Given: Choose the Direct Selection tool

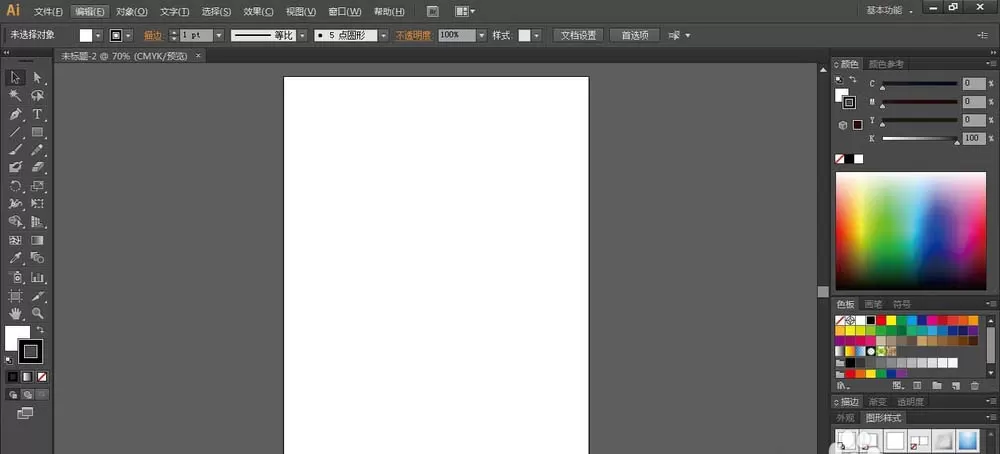Looking at the screenshot, I should click(x=37, y=78).
